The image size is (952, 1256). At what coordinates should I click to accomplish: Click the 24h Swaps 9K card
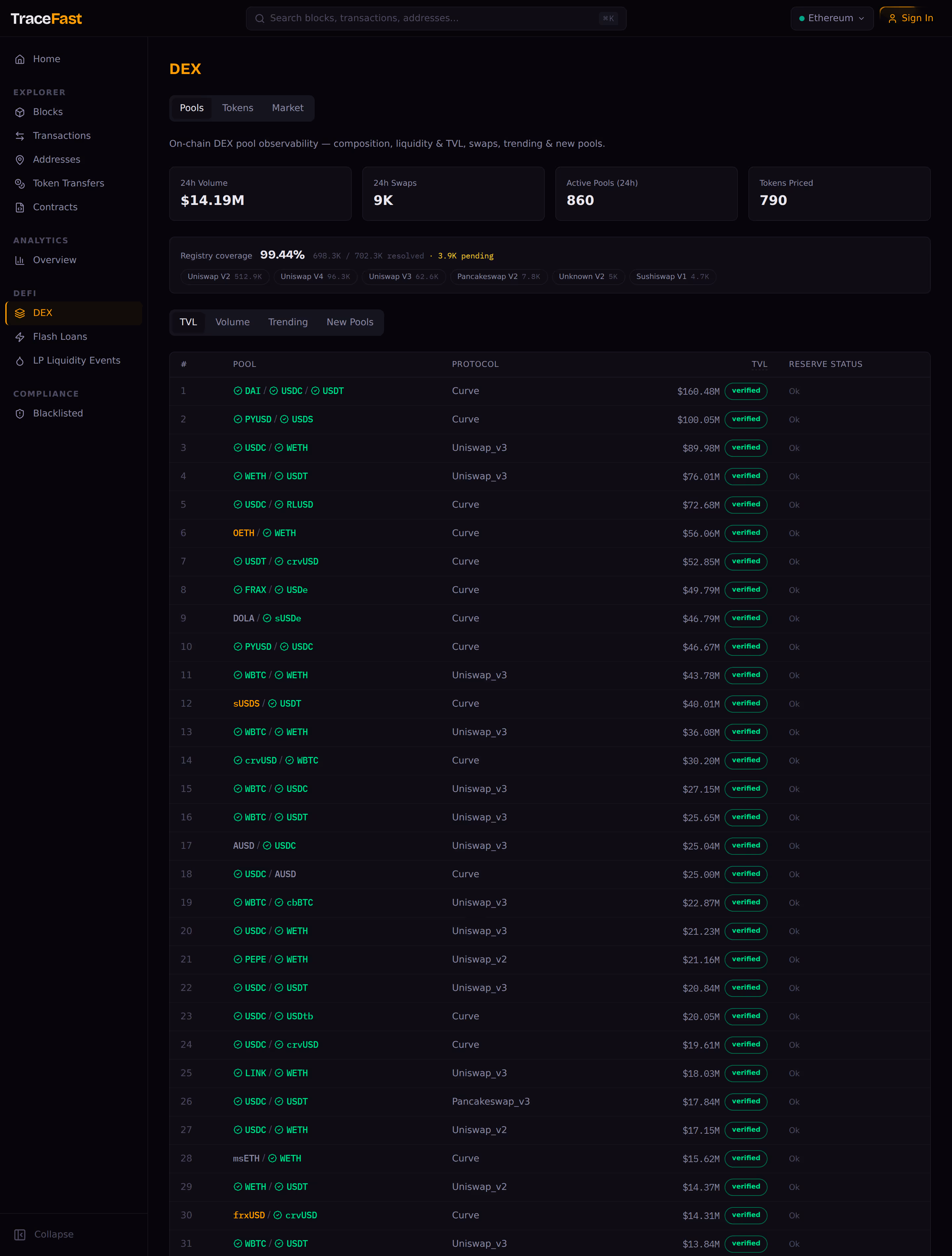coord(453,194)
